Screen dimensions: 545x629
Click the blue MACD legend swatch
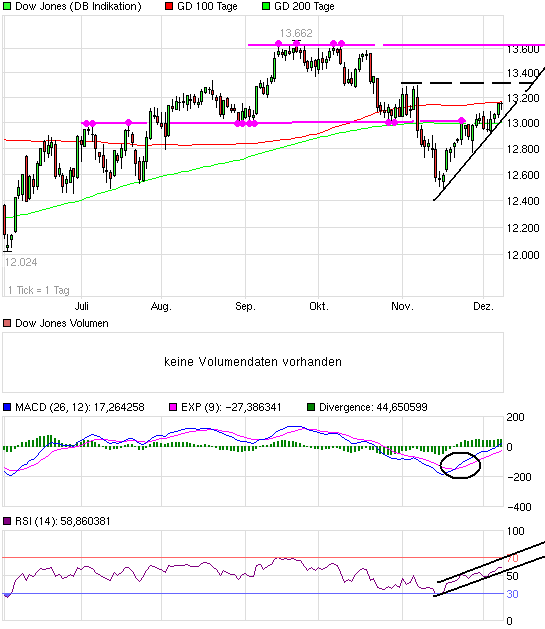click(x=7, y=407)
